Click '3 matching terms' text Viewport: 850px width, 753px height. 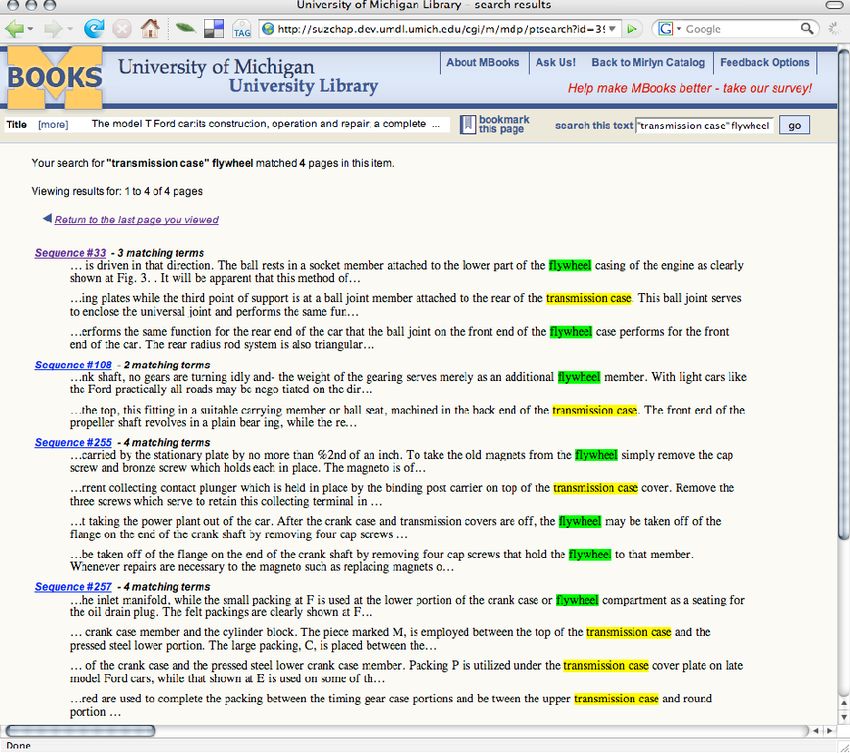[x=160, y=253]
